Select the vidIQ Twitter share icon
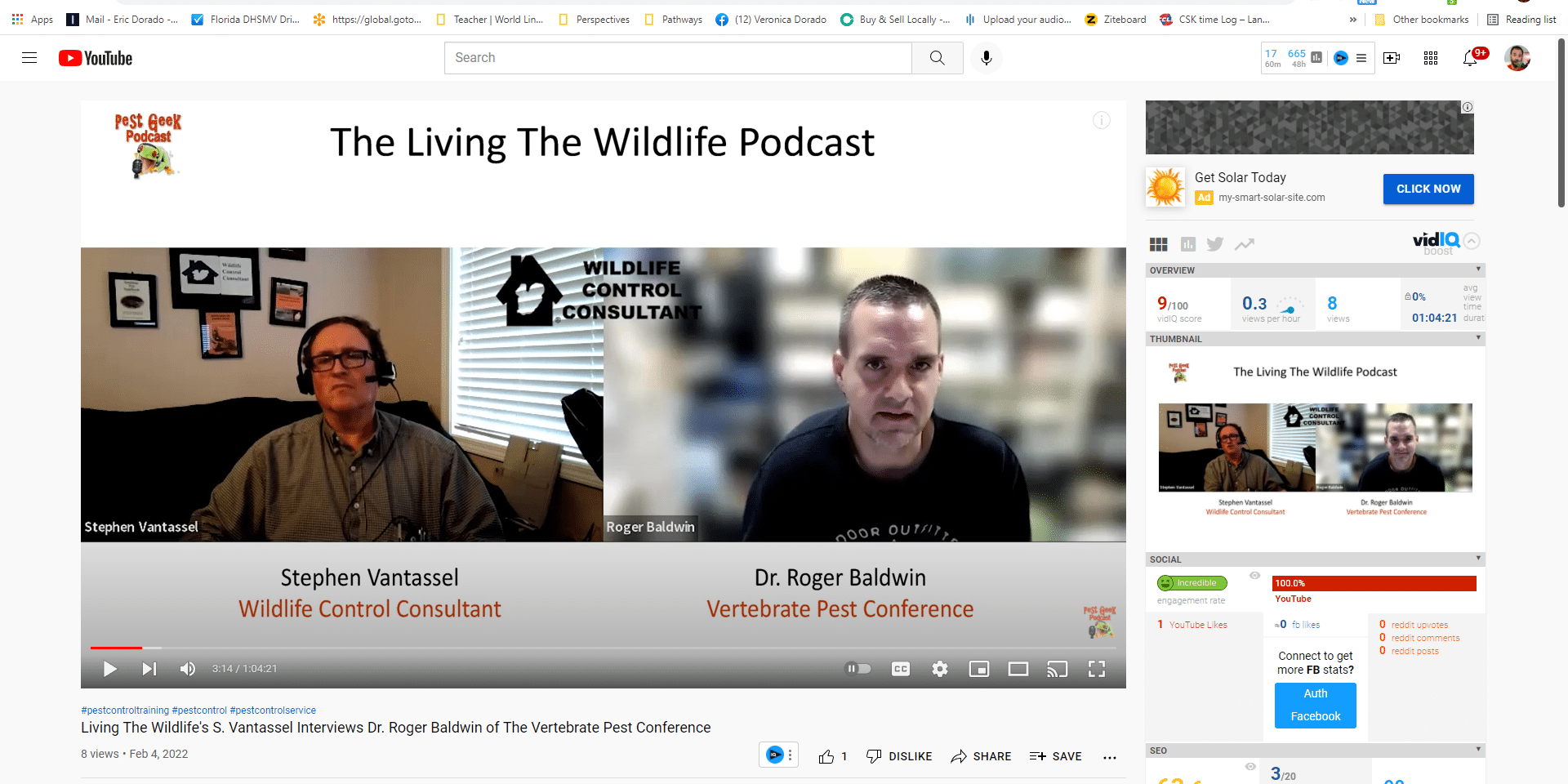1568x784 pixels. (x=1215, y=243)
